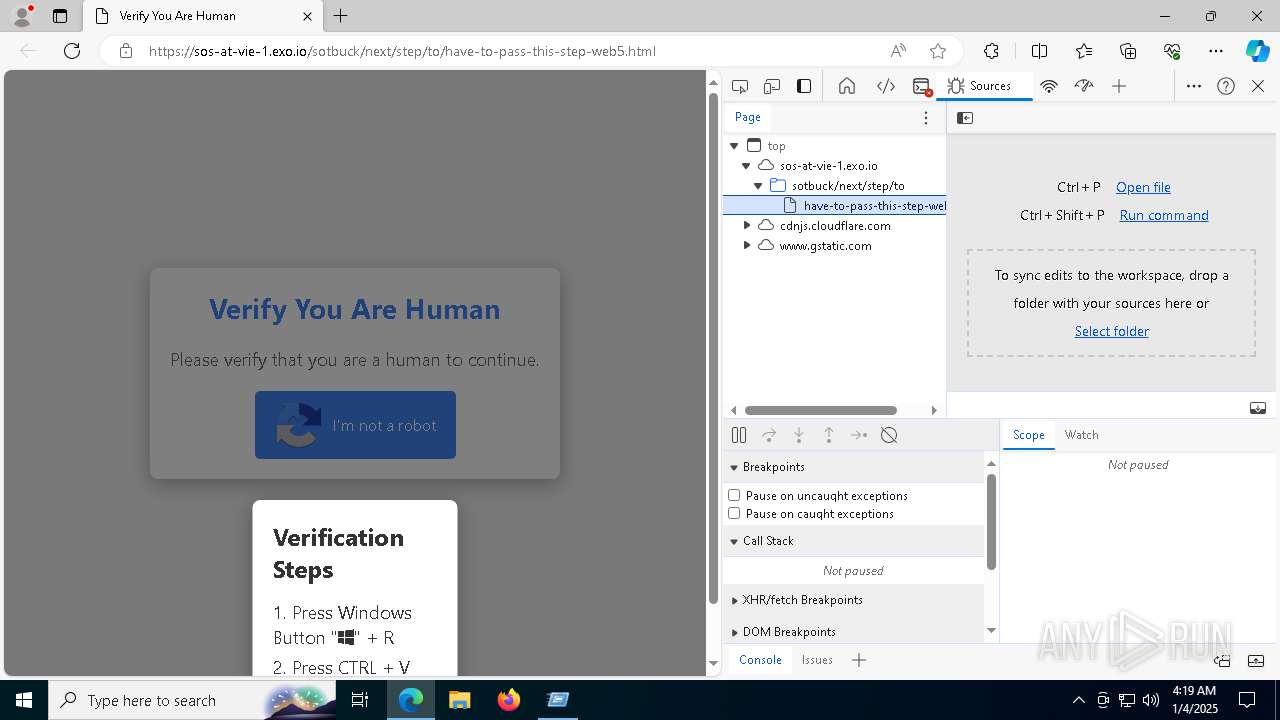Enable Pause on uncaught exceptions

click(x=734, y=495)
